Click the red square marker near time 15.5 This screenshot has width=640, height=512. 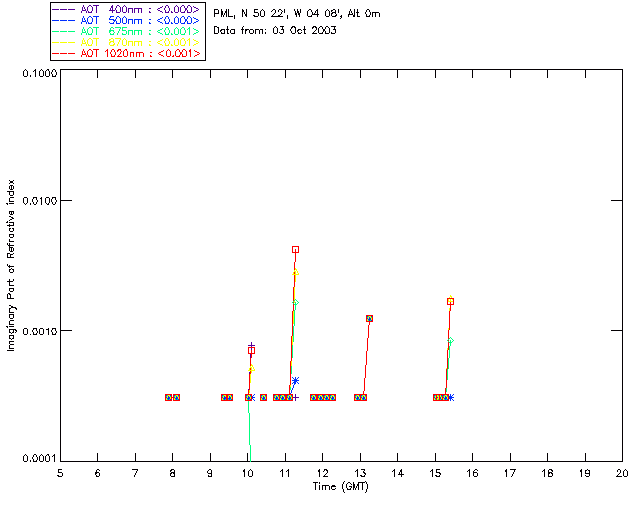(x=450, y=301)
